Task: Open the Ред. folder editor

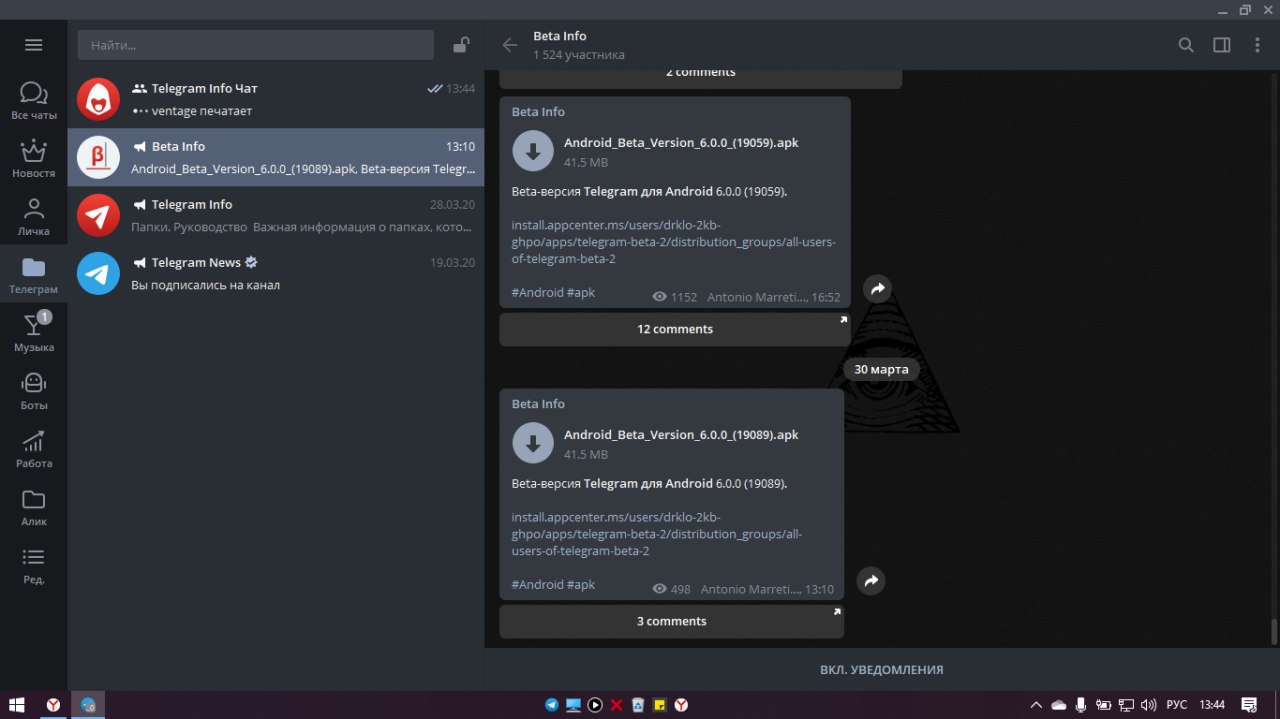Action: point(34,565)
